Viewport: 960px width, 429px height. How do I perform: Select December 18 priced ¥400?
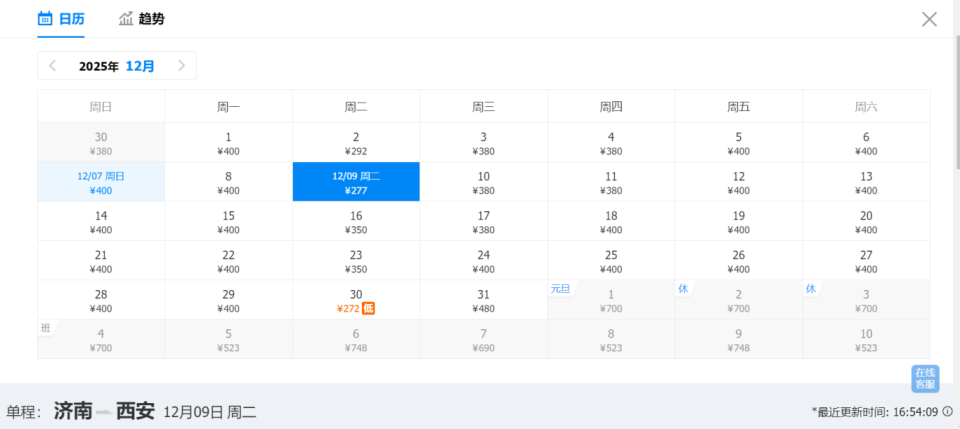click(x=611, y=222)
